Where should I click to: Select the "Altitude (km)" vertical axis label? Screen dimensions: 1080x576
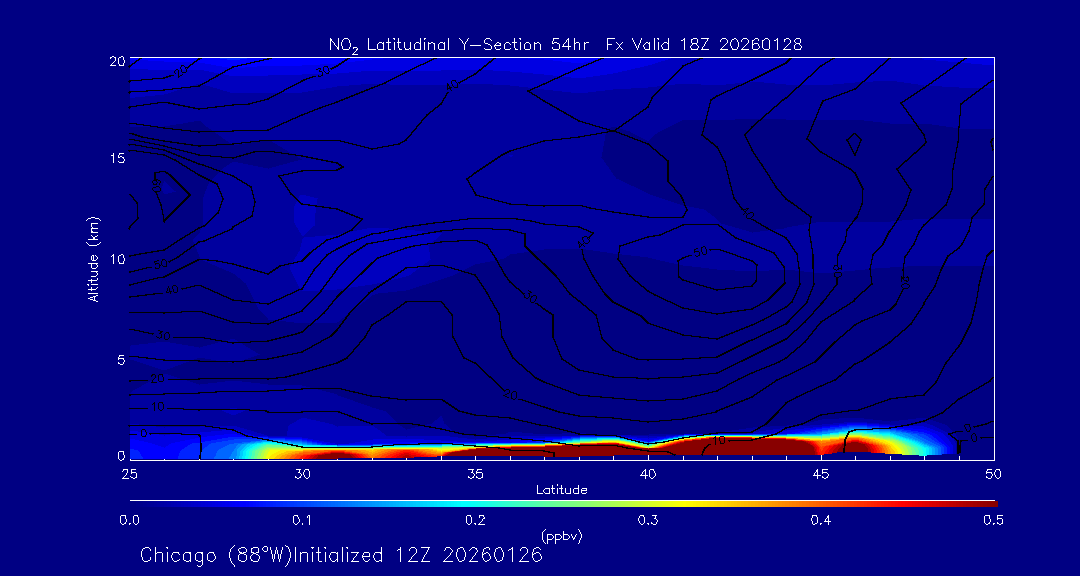93,257
